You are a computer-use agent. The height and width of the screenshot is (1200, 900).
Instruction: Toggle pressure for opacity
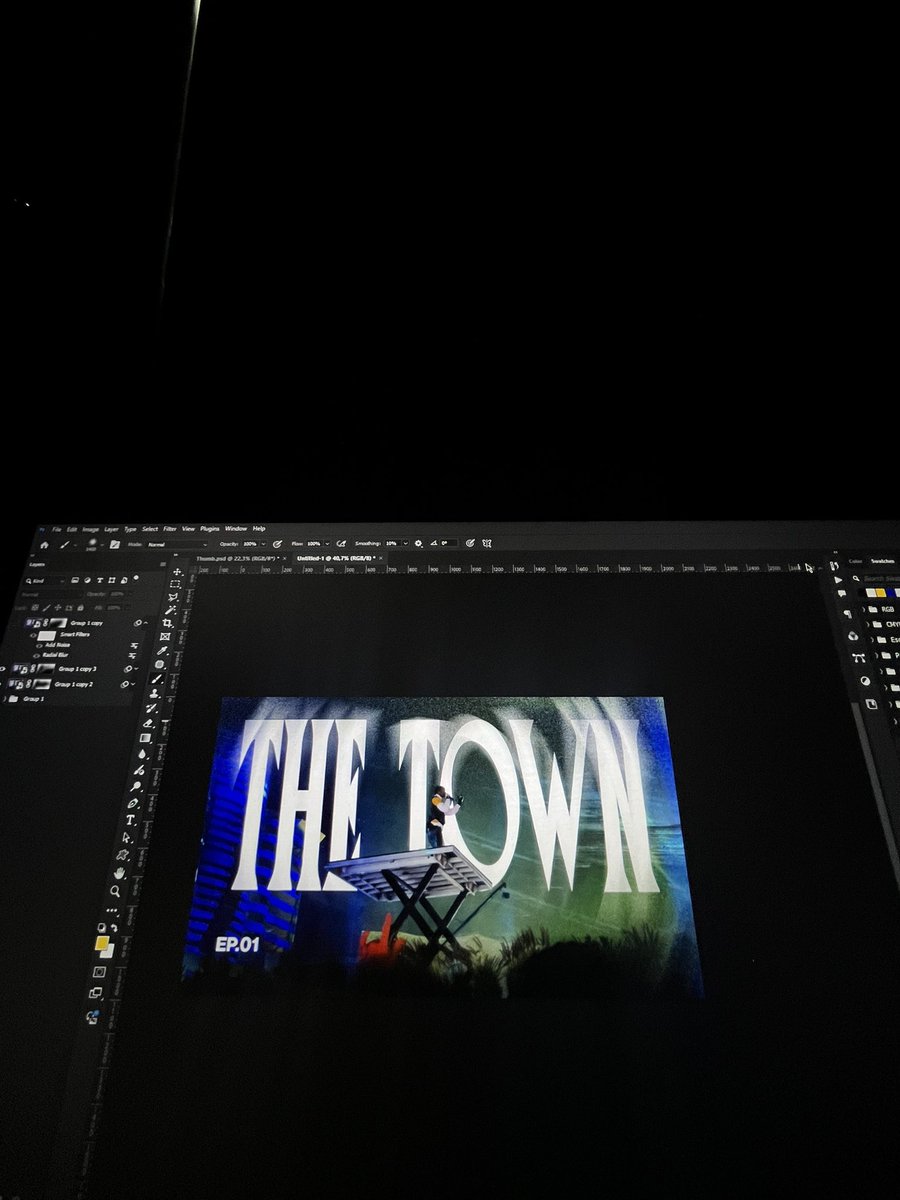(x=277, y=544)
